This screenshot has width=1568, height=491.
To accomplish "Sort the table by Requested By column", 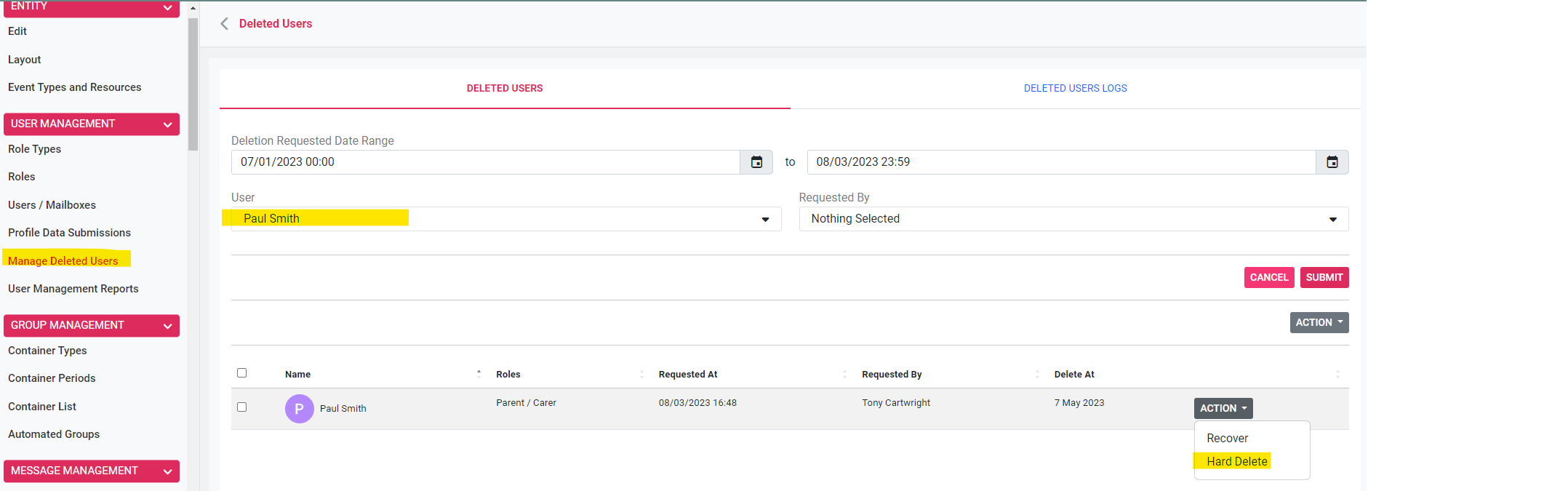I will coord(1037,374).
